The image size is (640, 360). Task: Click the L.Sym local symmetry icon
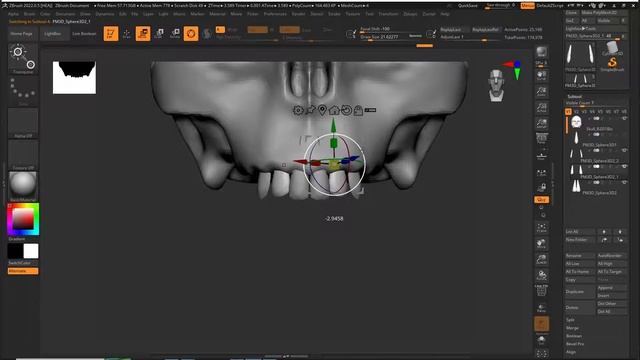(542, 173)
